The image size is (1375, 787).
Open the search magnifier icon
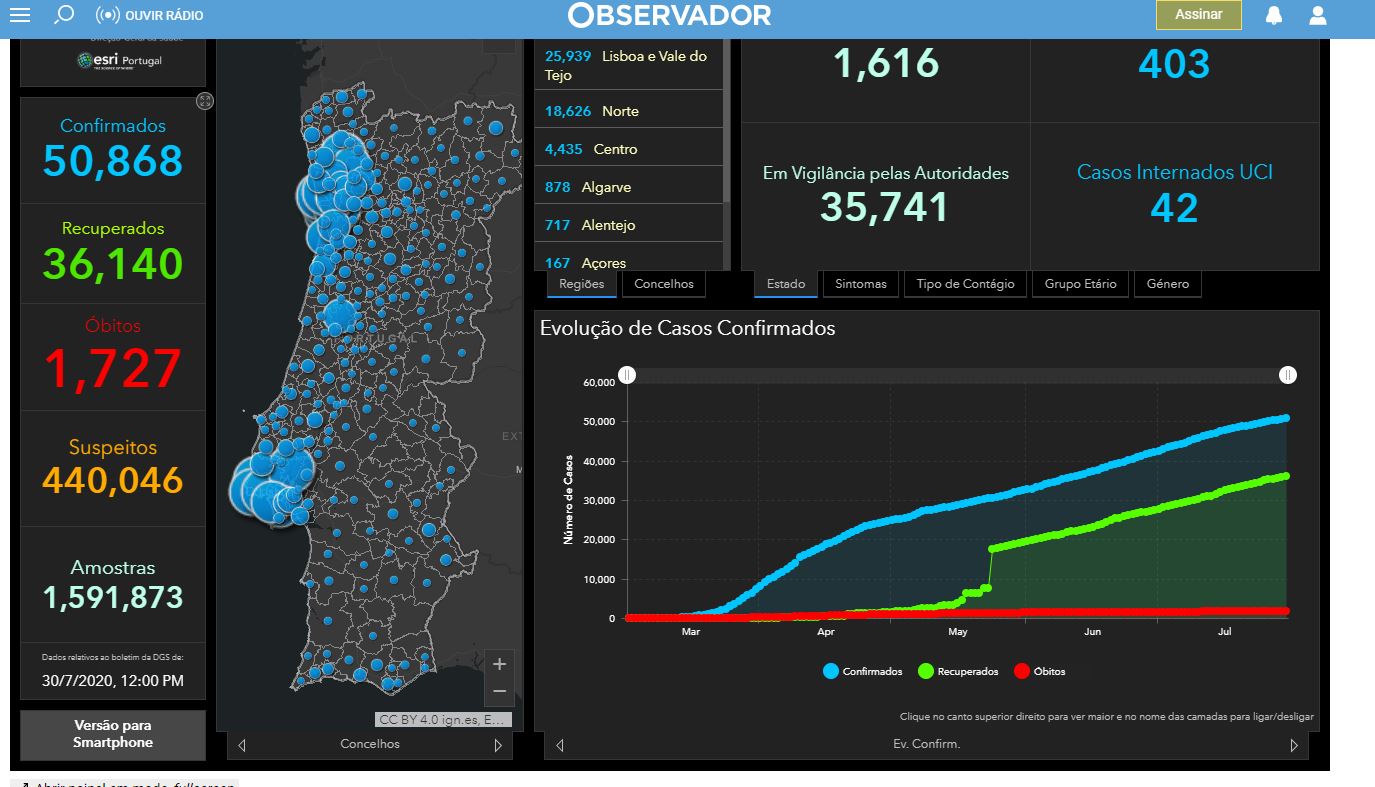point(64,15)
